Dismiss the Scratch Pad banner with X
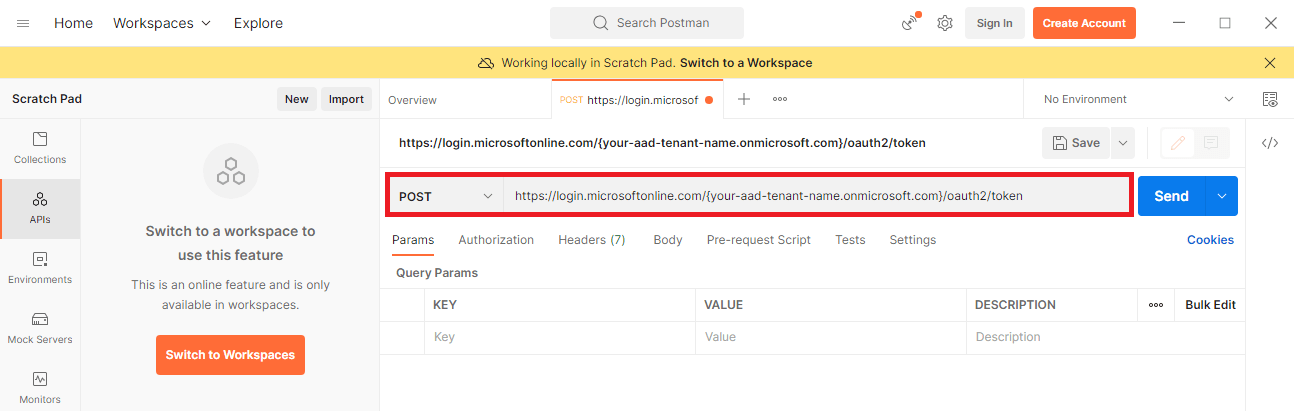Viewport: 1294px width, 411px height. (x=1270, y=63)
